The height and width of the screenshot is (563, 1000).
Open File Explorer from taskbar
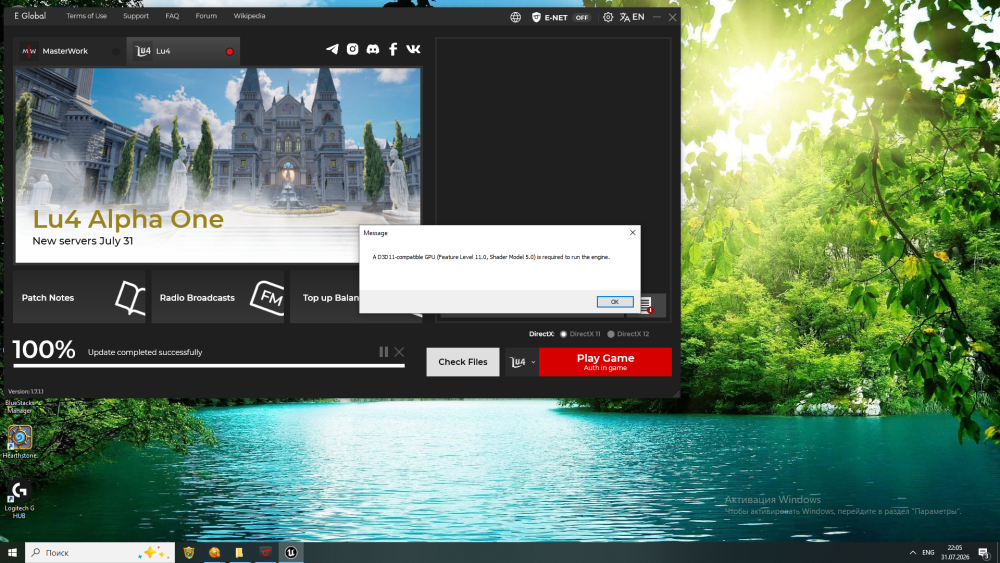tap(240, 553)
